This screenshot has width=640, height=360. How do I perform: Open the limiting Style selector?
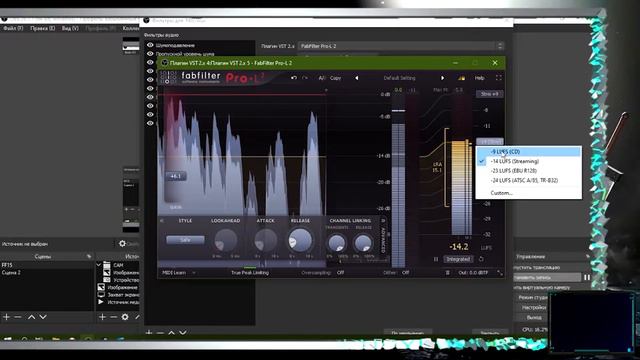point(185,240)
